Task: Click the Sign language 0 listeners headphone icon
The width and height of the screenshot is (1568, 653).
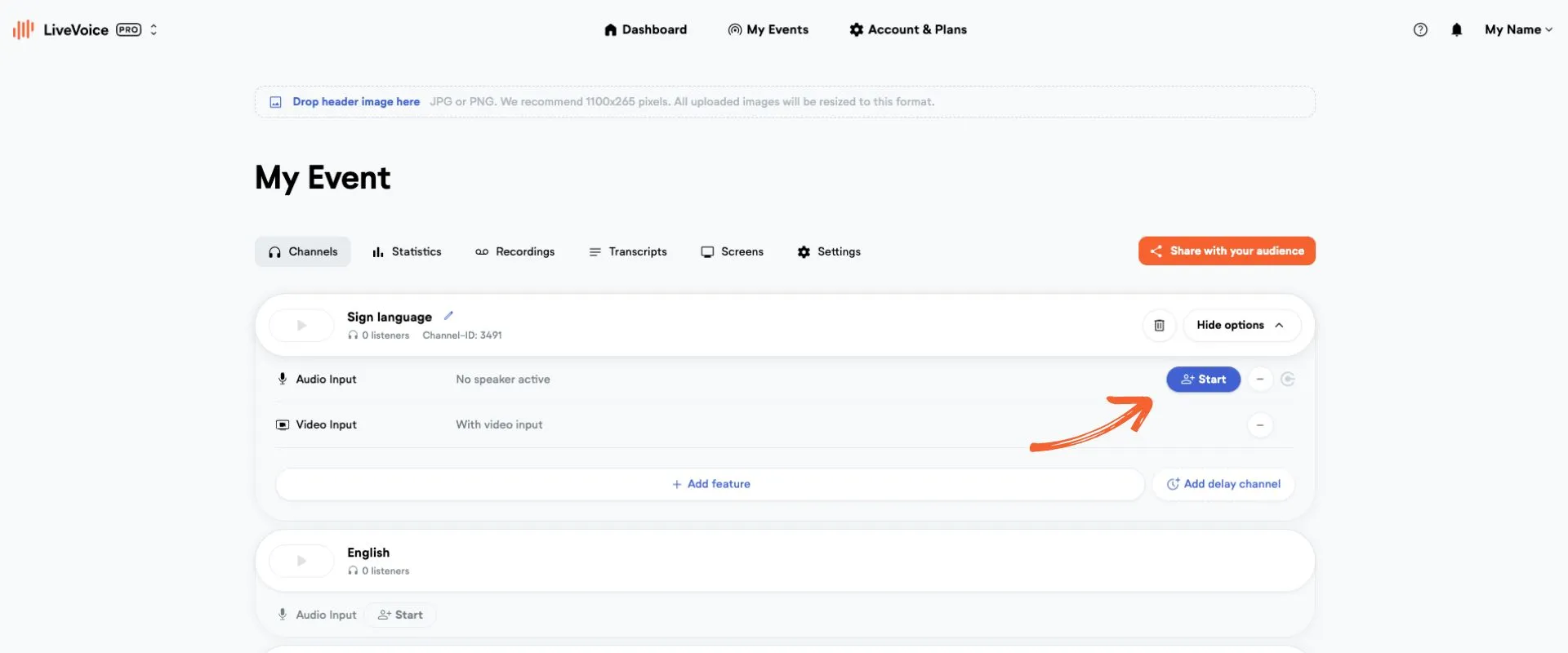Action: click(353, 335)
